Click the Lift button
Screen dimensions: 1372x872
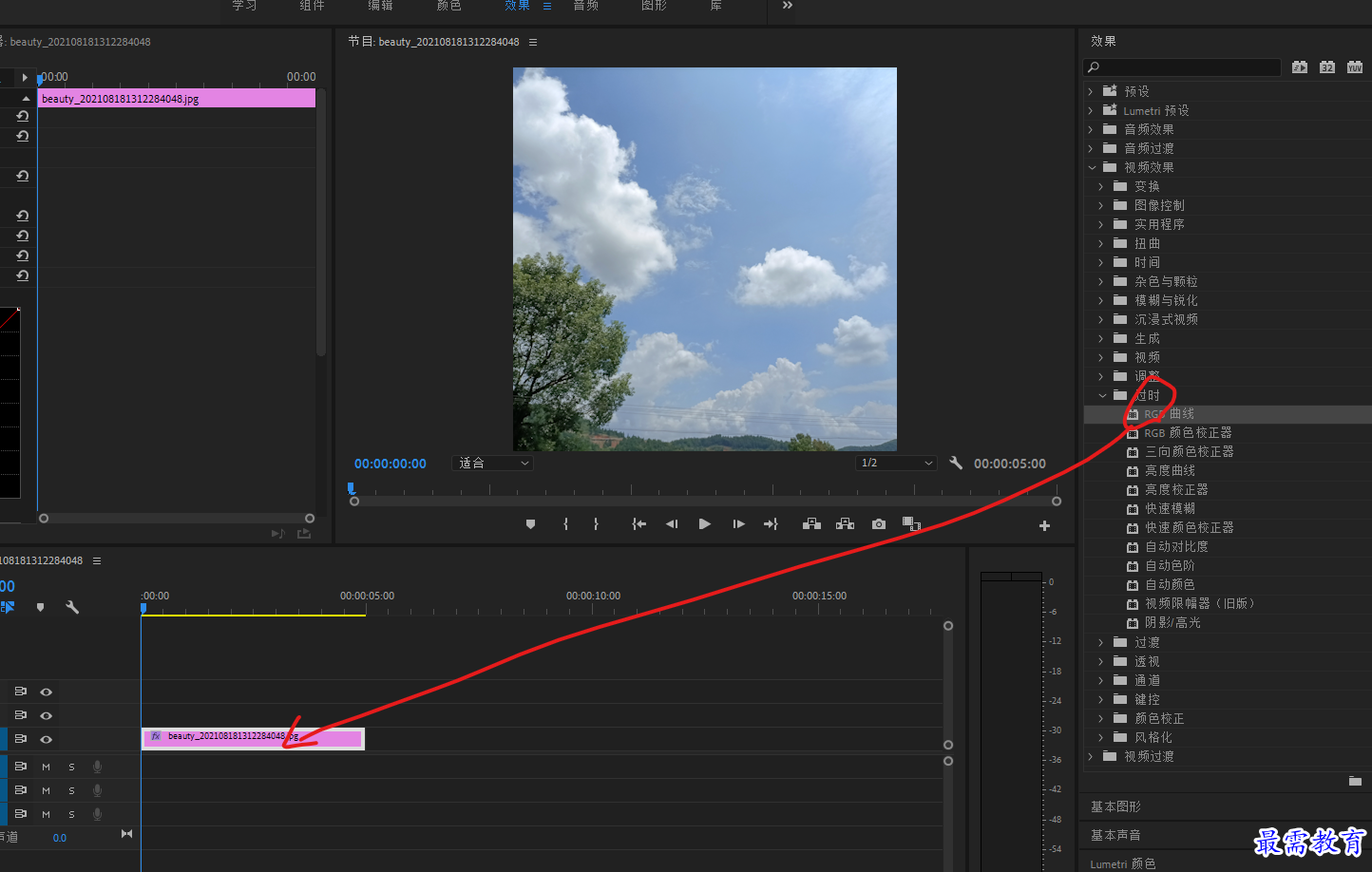tap(811, 524)
